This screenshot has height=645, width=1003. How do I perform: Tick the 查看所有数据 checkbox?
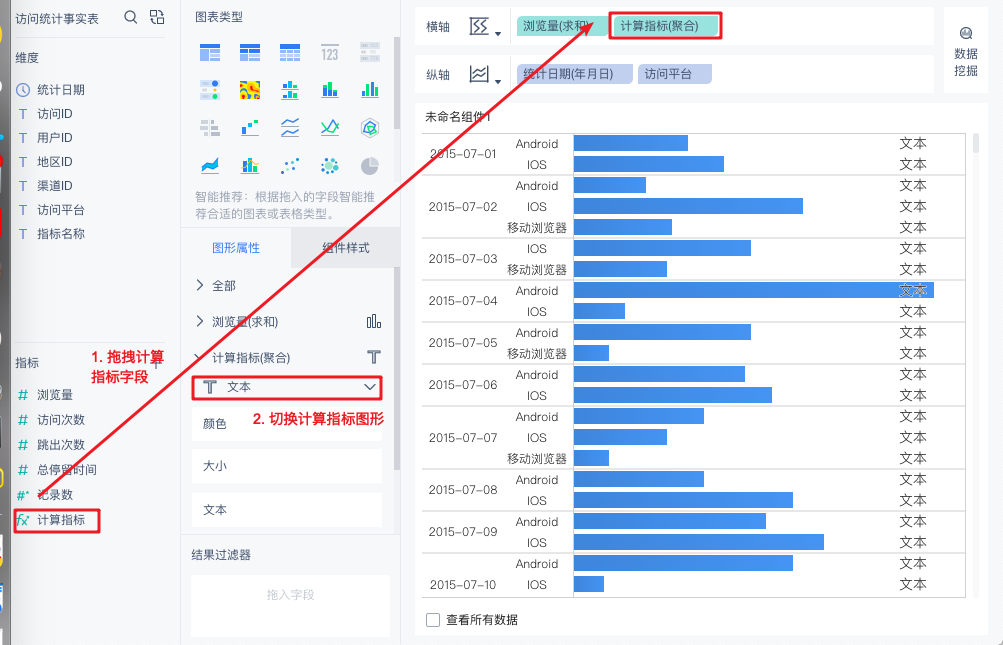(433, 619)
